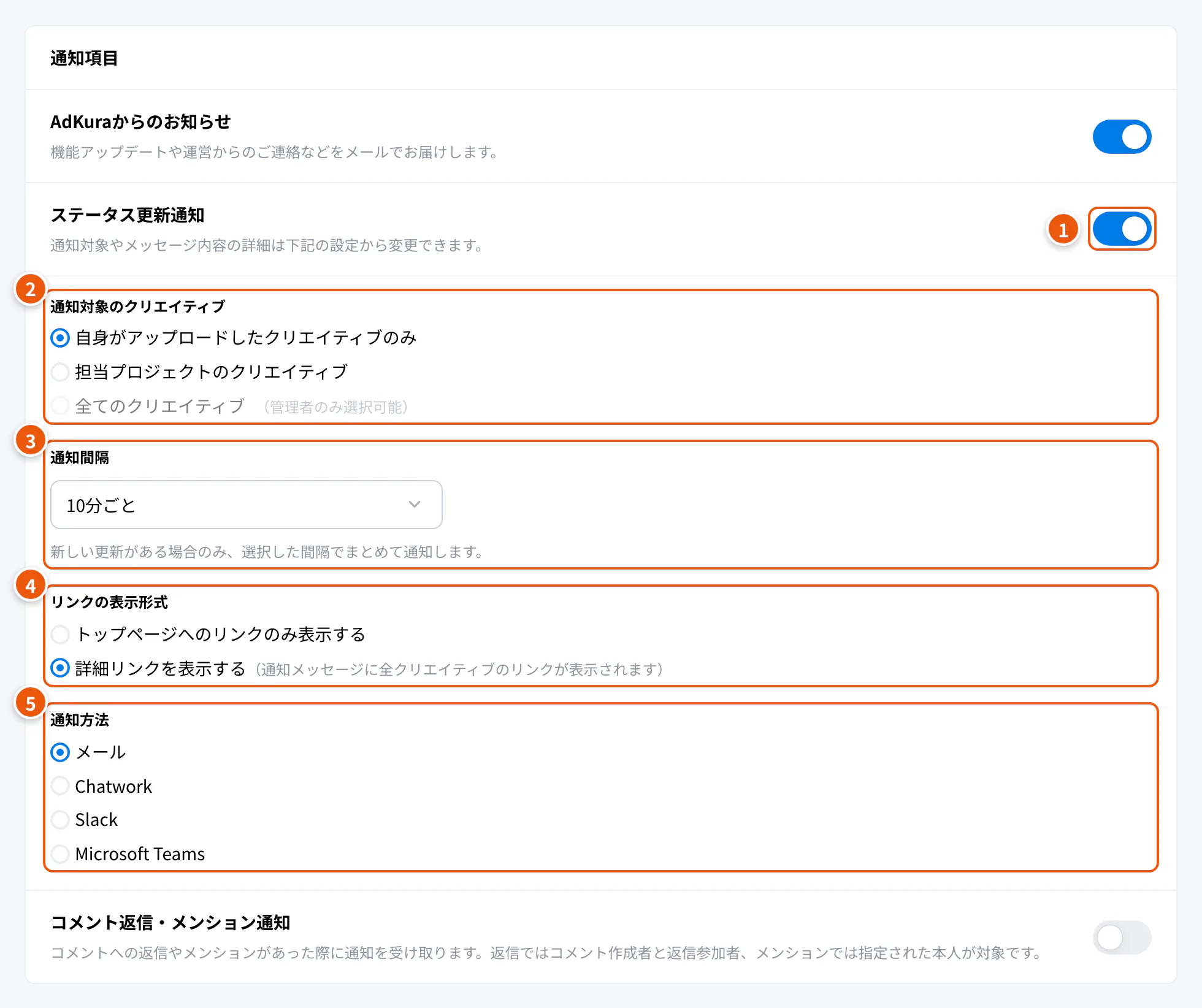1202x1008 pixels.
Task: Choose メール as notification method
Action: (x=60, y=752)
